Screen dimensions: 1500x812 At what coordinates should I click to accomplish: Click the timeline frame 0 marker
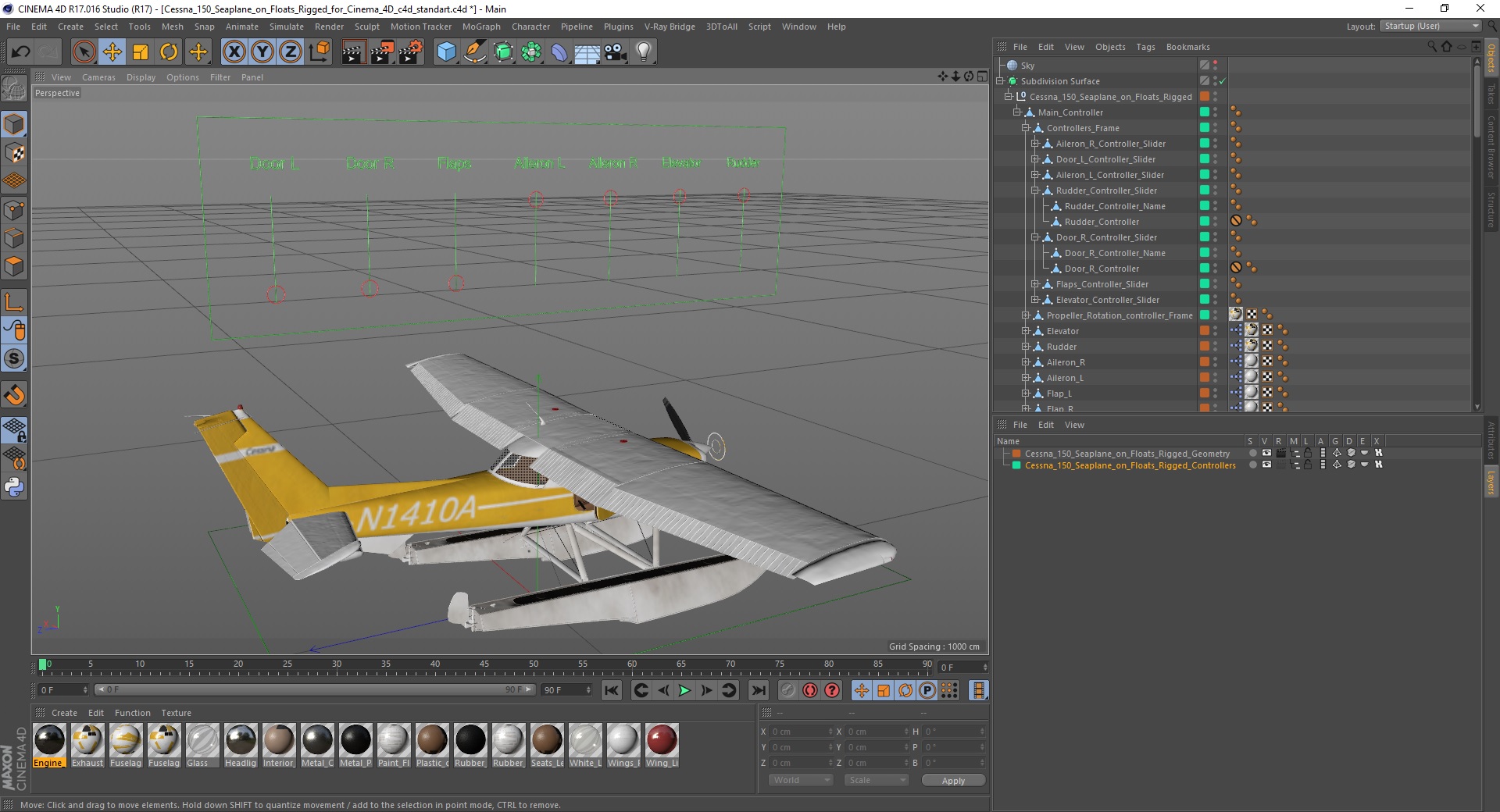pos(43,665)
